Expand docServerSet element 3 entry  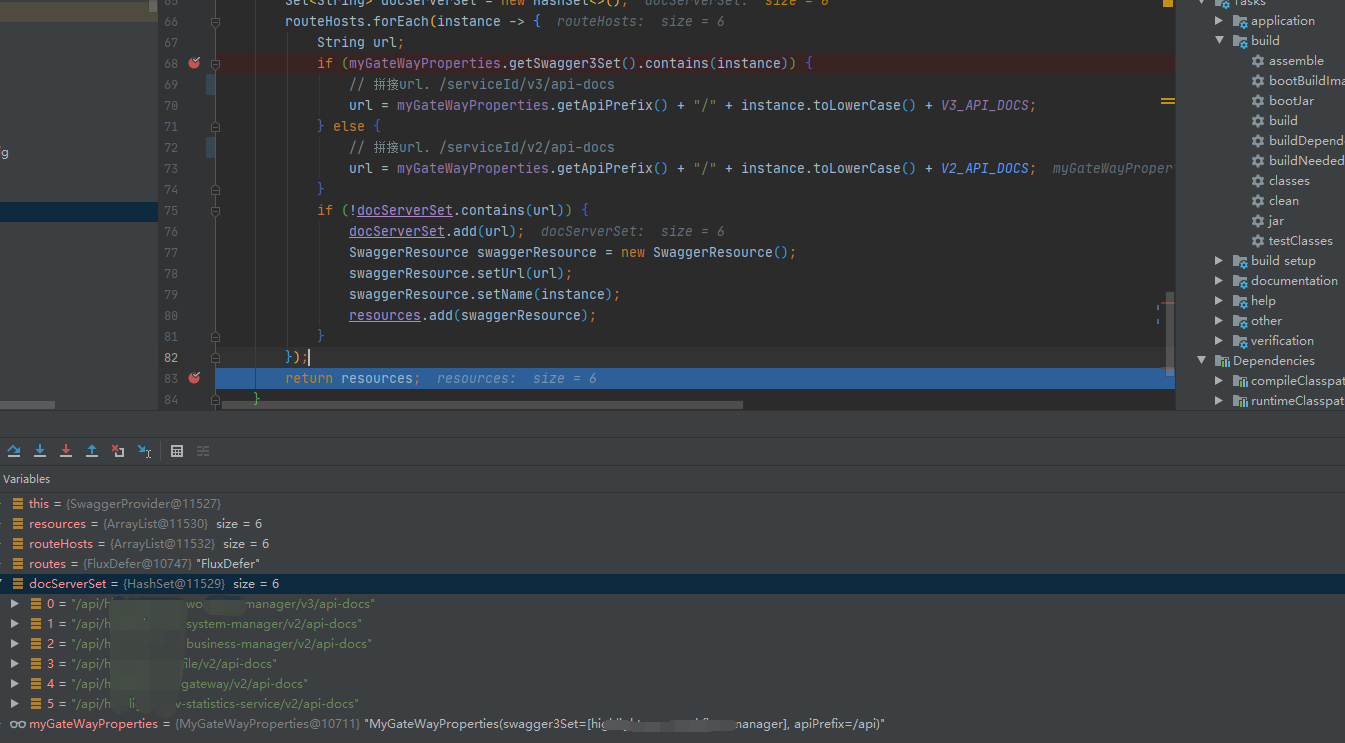point(14,664)
